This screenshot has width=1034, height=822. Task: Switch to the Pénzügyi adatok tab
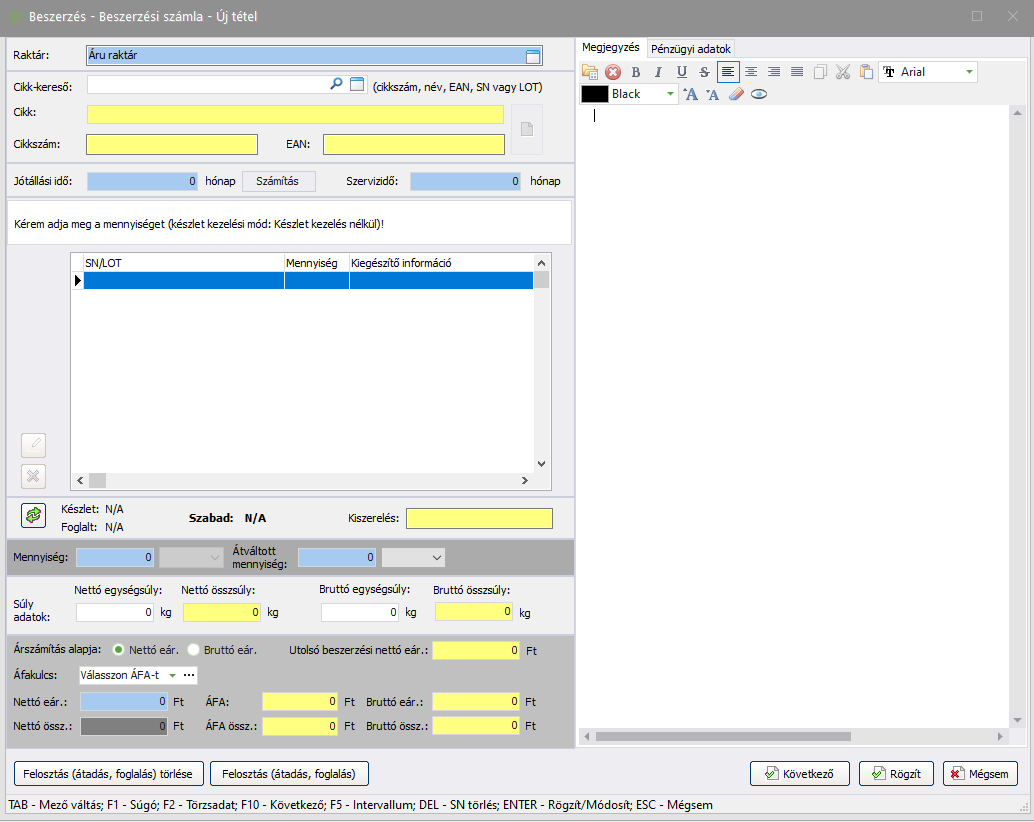691,48
